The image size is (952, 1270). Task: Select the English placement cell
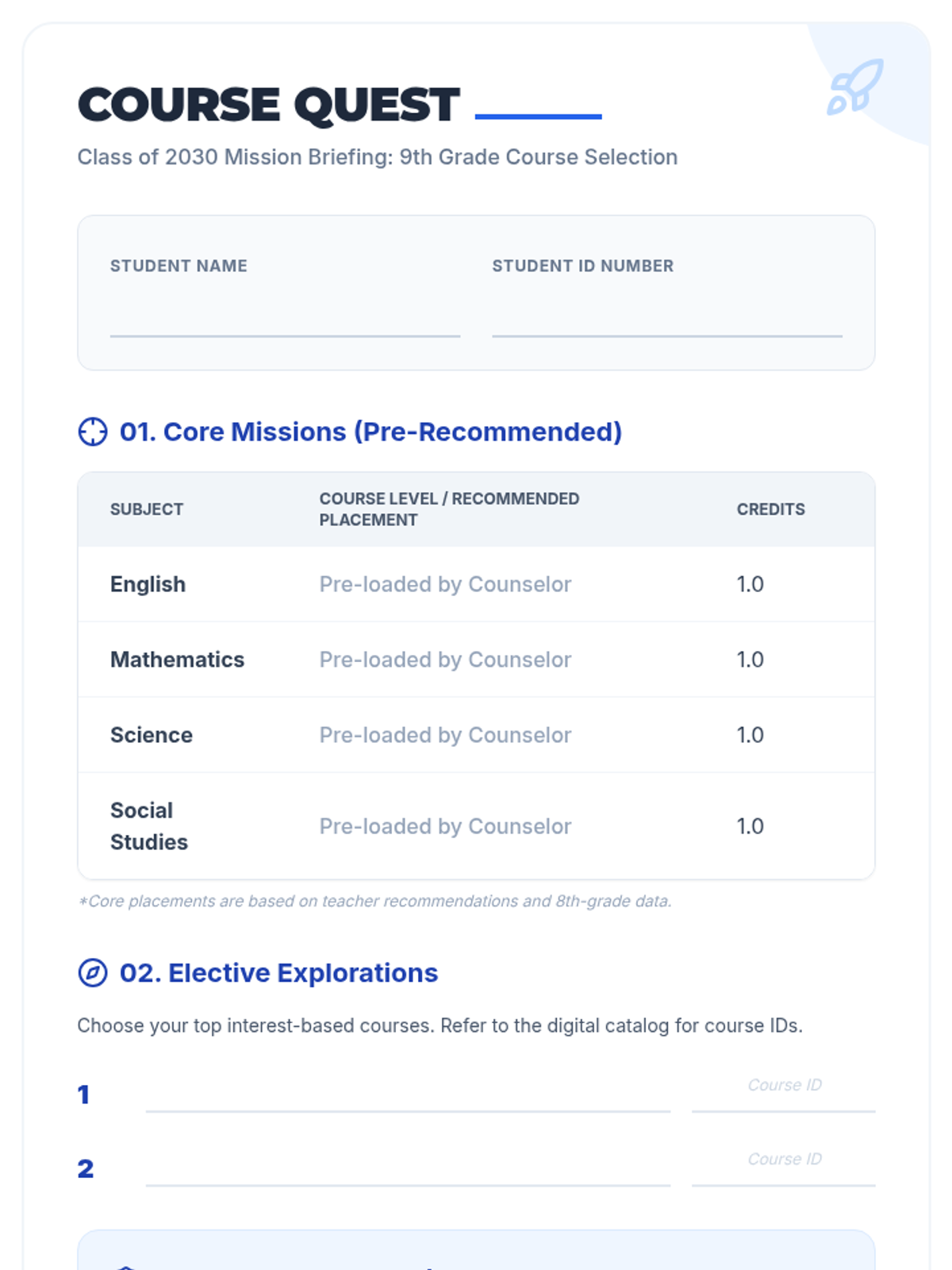pyautogui.click(x=445, y=584)
